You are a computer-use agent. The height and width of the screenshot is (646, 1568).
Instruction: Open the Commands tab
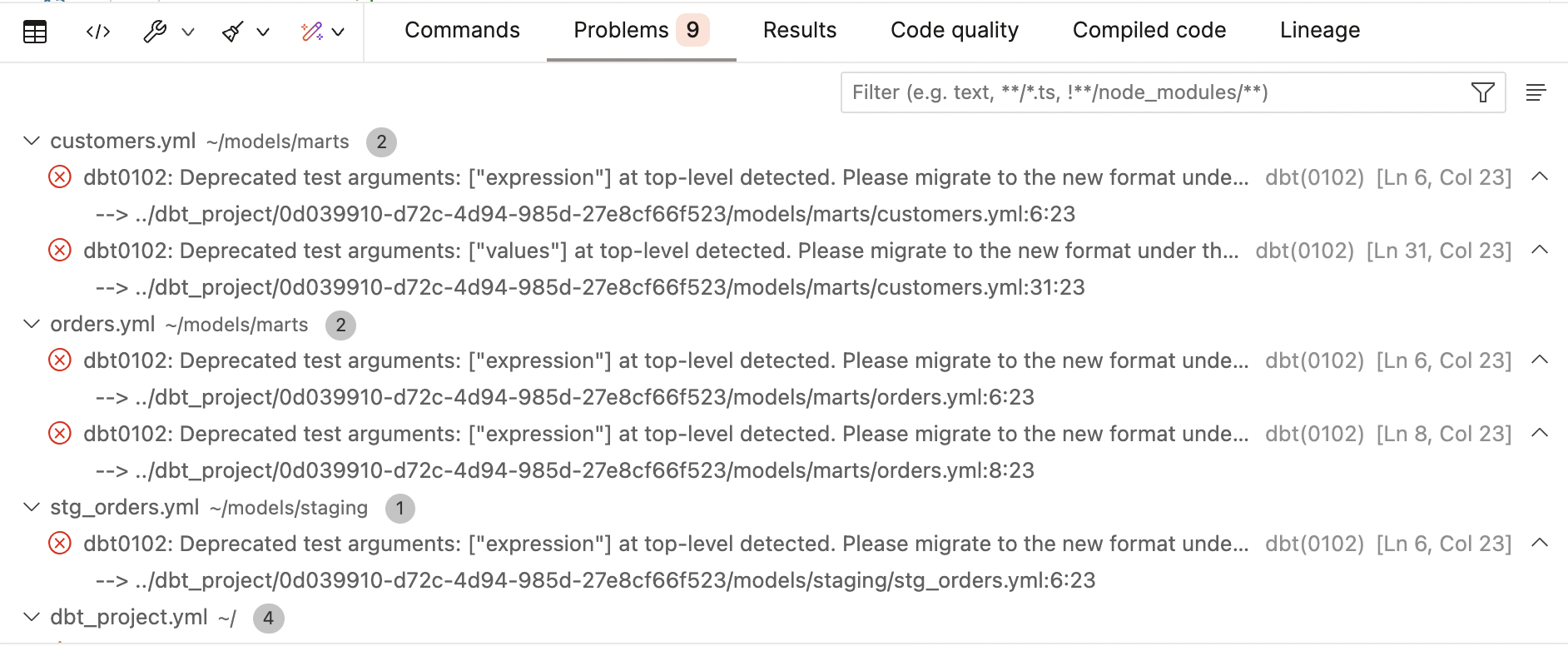[462, 30]
